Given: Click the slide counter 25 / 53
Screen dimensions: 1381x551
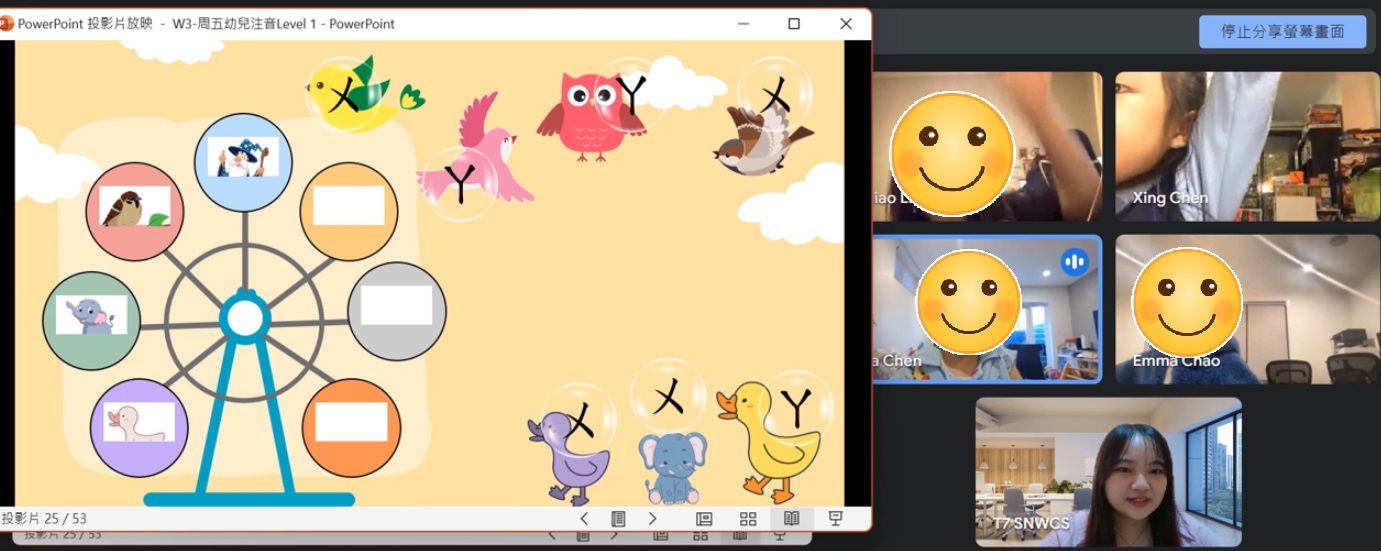Looking at the screenshot, I should (45, 518).
